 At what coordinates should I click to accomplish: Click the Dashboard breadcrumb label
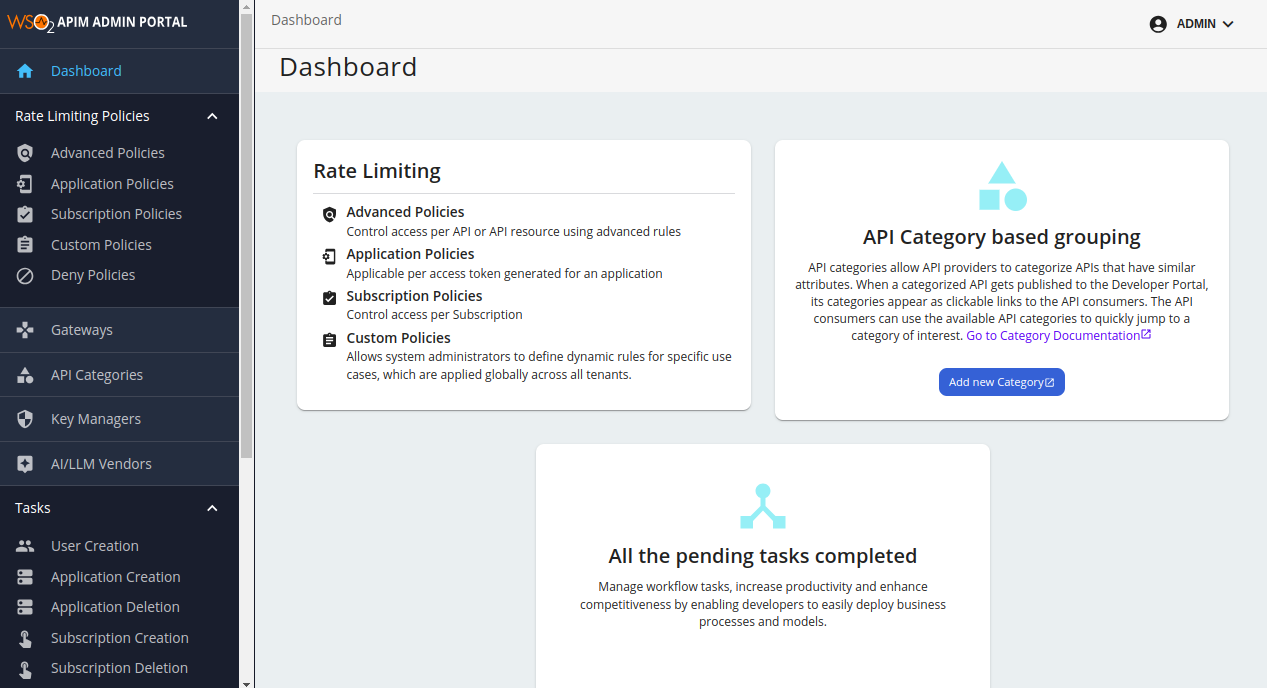click(x=306, y=19)
